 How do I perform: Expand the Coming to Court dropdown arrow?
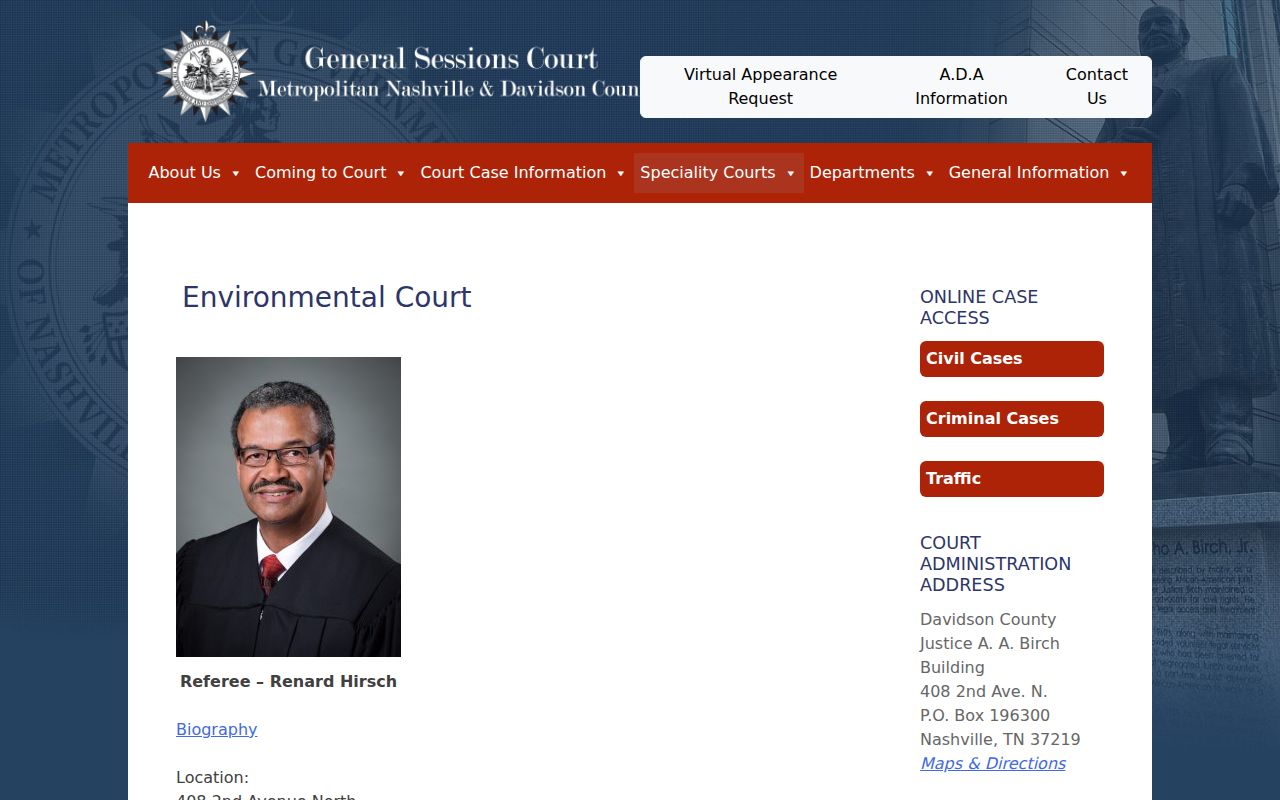coord(401,173)
